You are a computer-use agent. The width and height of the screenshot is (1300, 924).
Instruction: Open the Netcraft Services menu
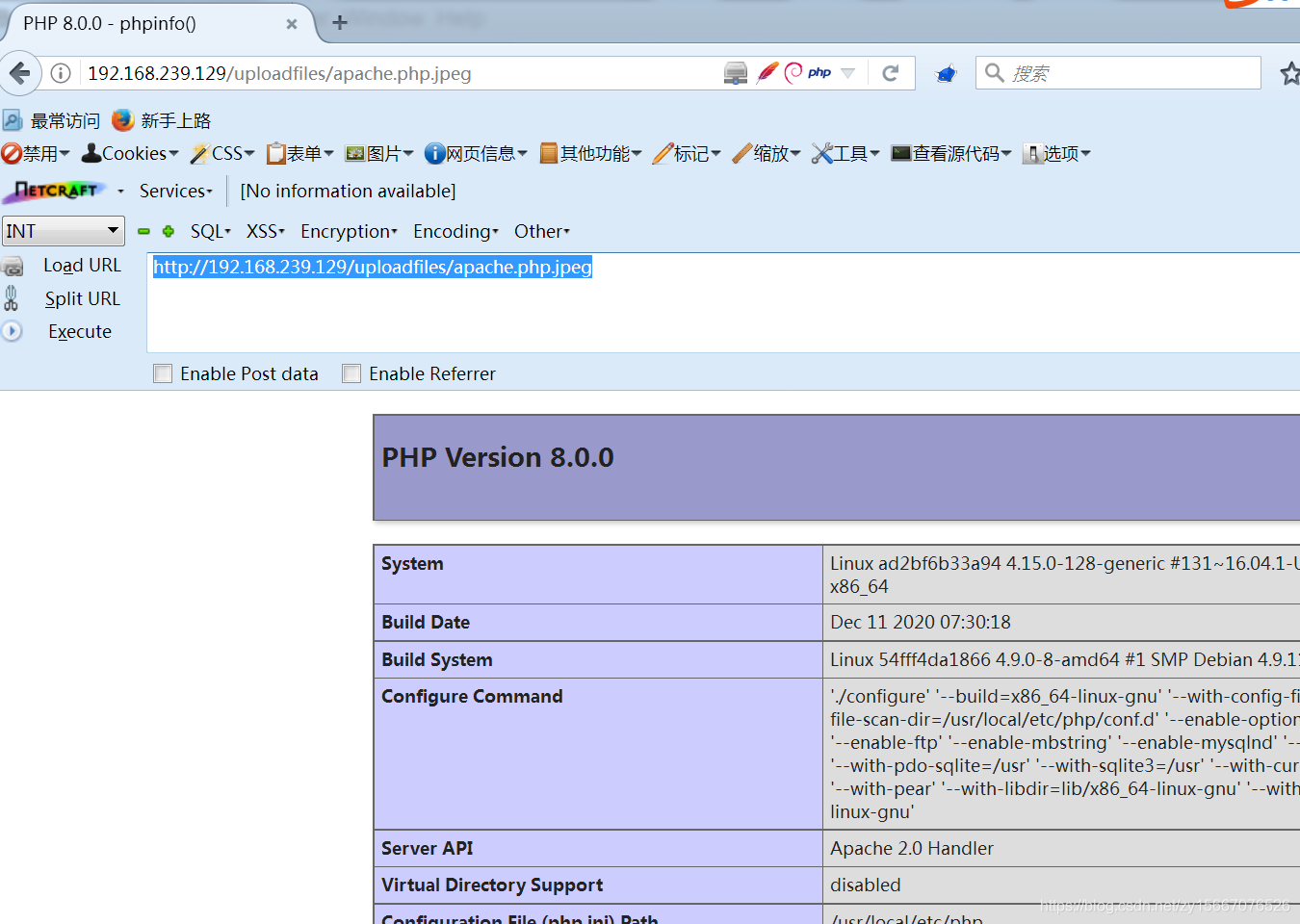[x=175, y=191]
